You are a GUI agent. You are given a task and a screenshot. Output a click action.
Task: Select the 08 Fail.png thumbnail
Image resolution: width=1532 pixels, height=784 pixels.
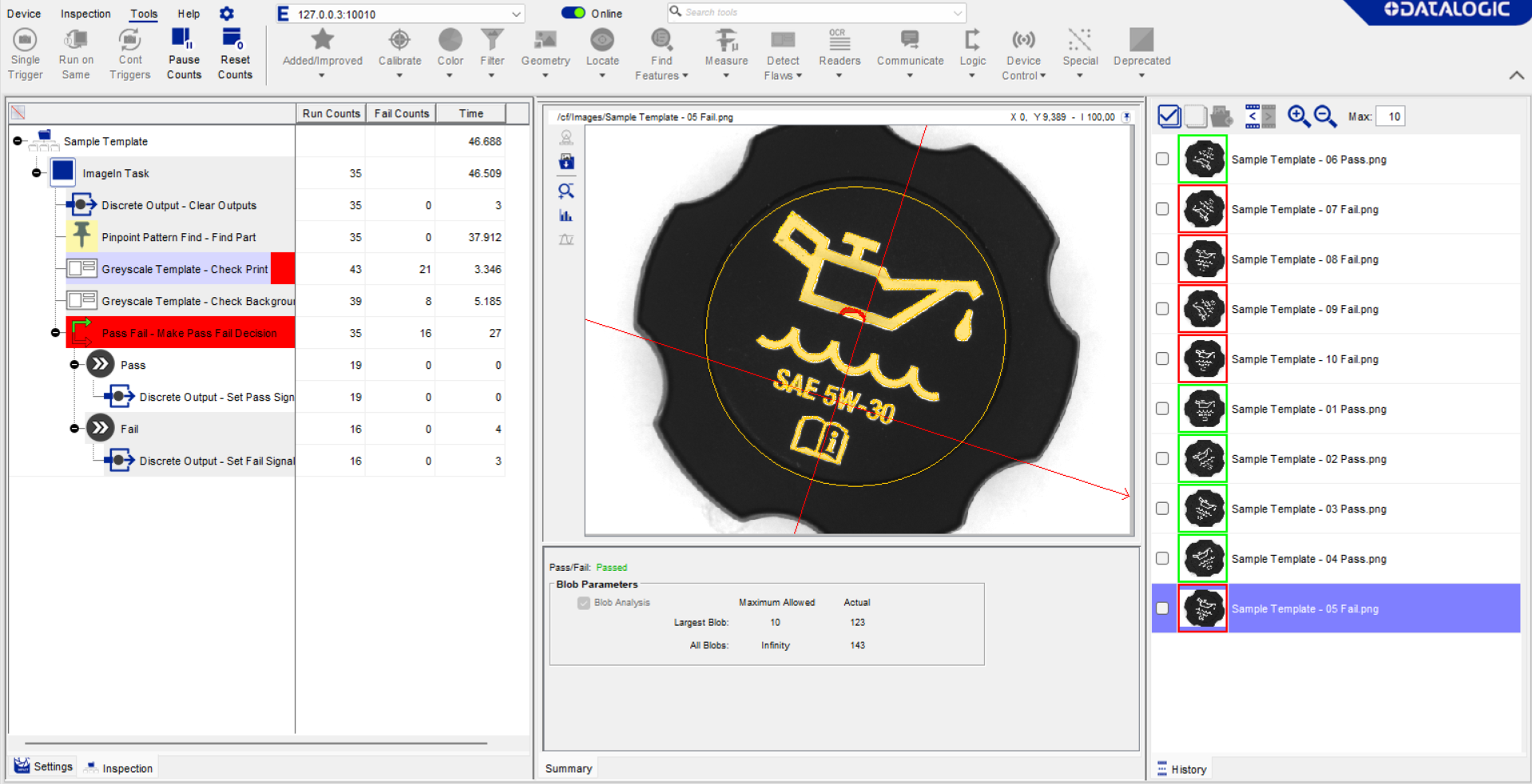tap(1203, 259)
